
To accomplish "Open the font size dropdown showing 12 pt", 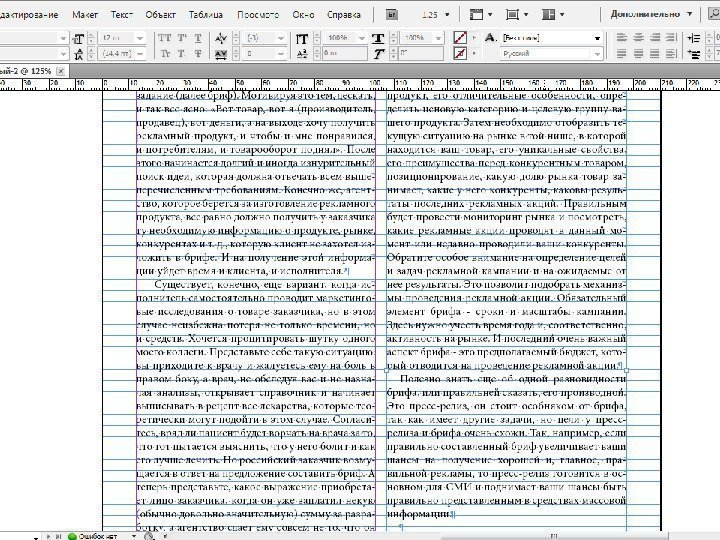I will point(140,39).
